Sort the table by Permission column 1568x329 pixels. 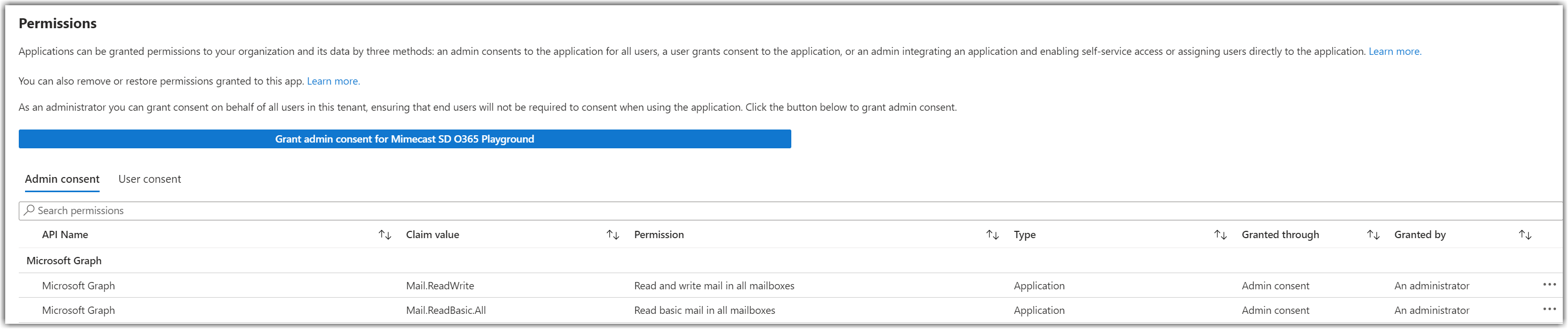(992, 234)
